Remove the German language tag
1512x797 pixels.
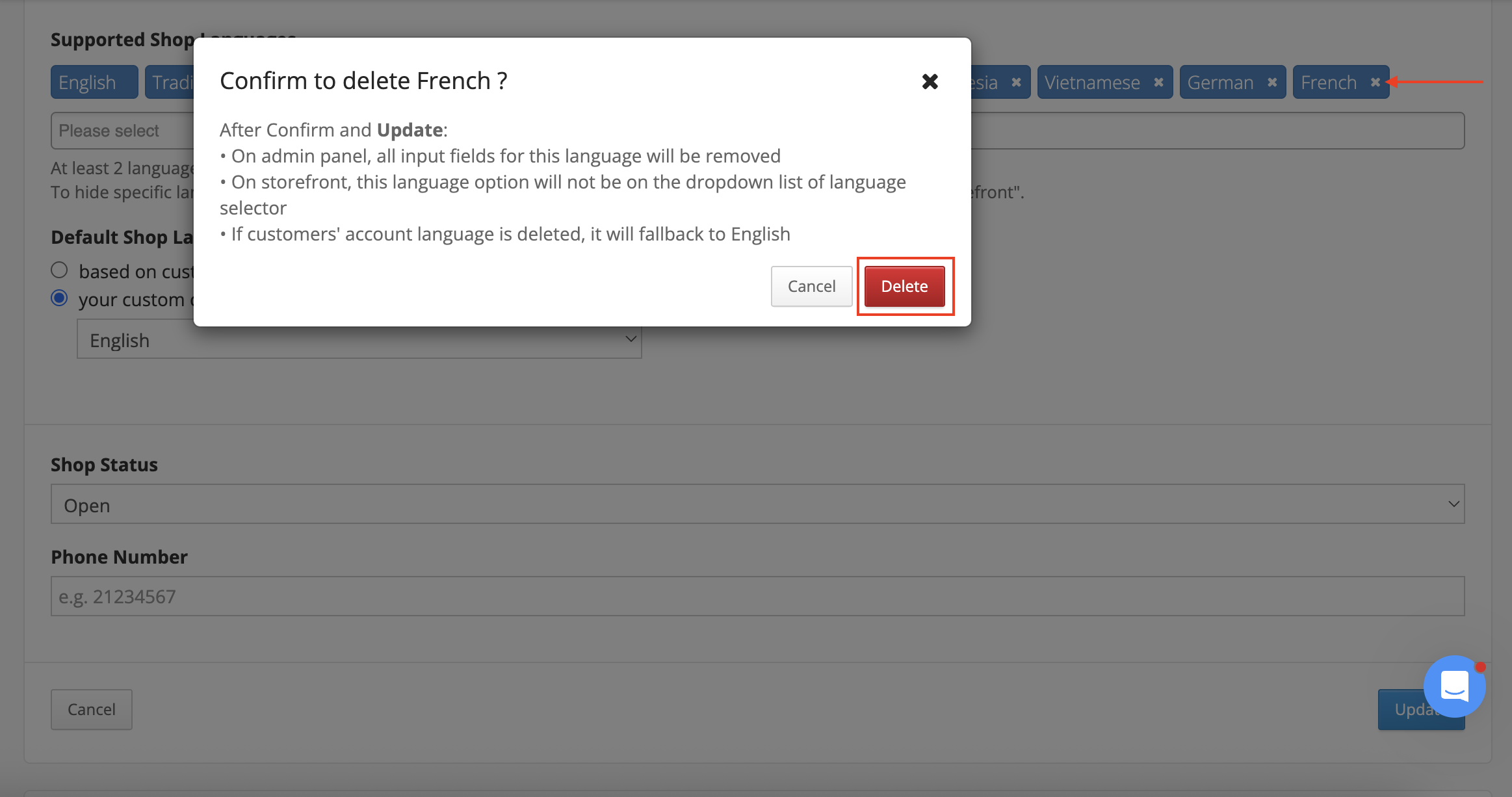(1272, 83)
